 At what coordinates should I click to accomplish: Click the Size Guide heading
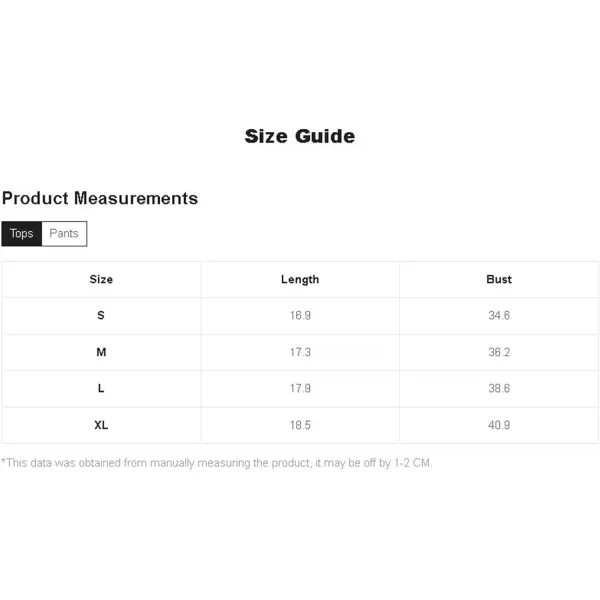tap(300, 137)
